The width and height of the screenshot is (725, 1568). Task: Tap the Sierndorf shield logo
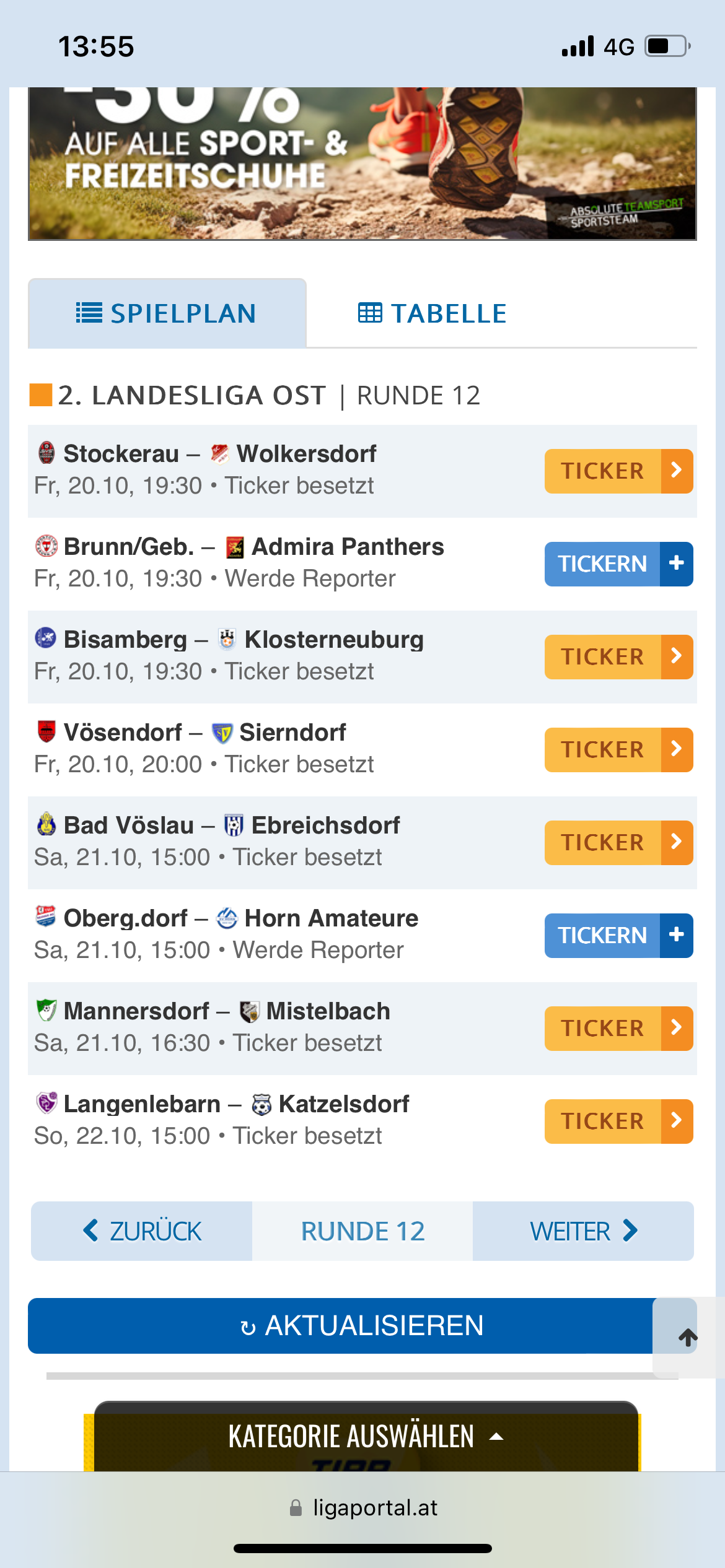[x=222, y=733]
